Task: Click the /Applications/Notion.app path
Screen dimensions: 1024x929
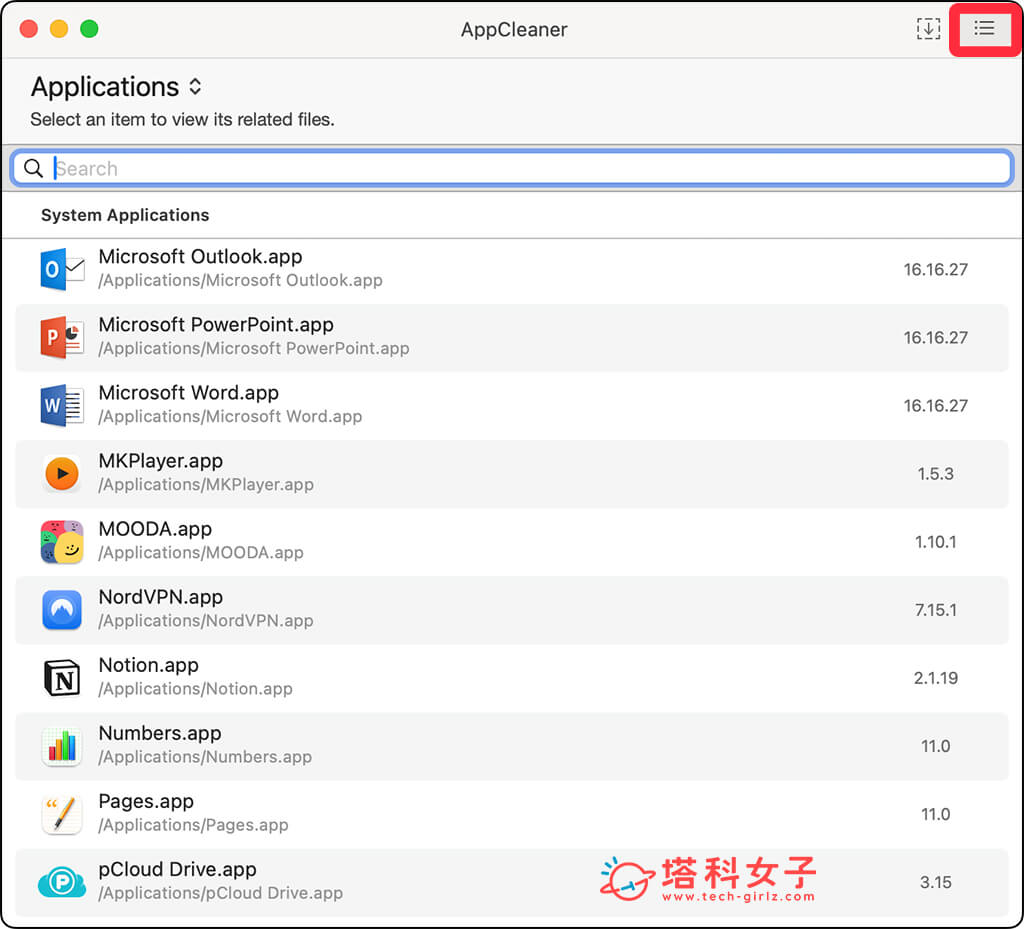Action: point(195,689)
